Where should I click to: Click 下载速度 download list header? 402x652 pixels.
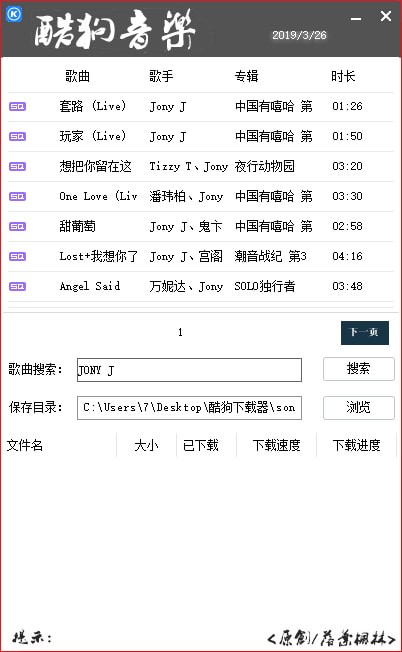276,445
